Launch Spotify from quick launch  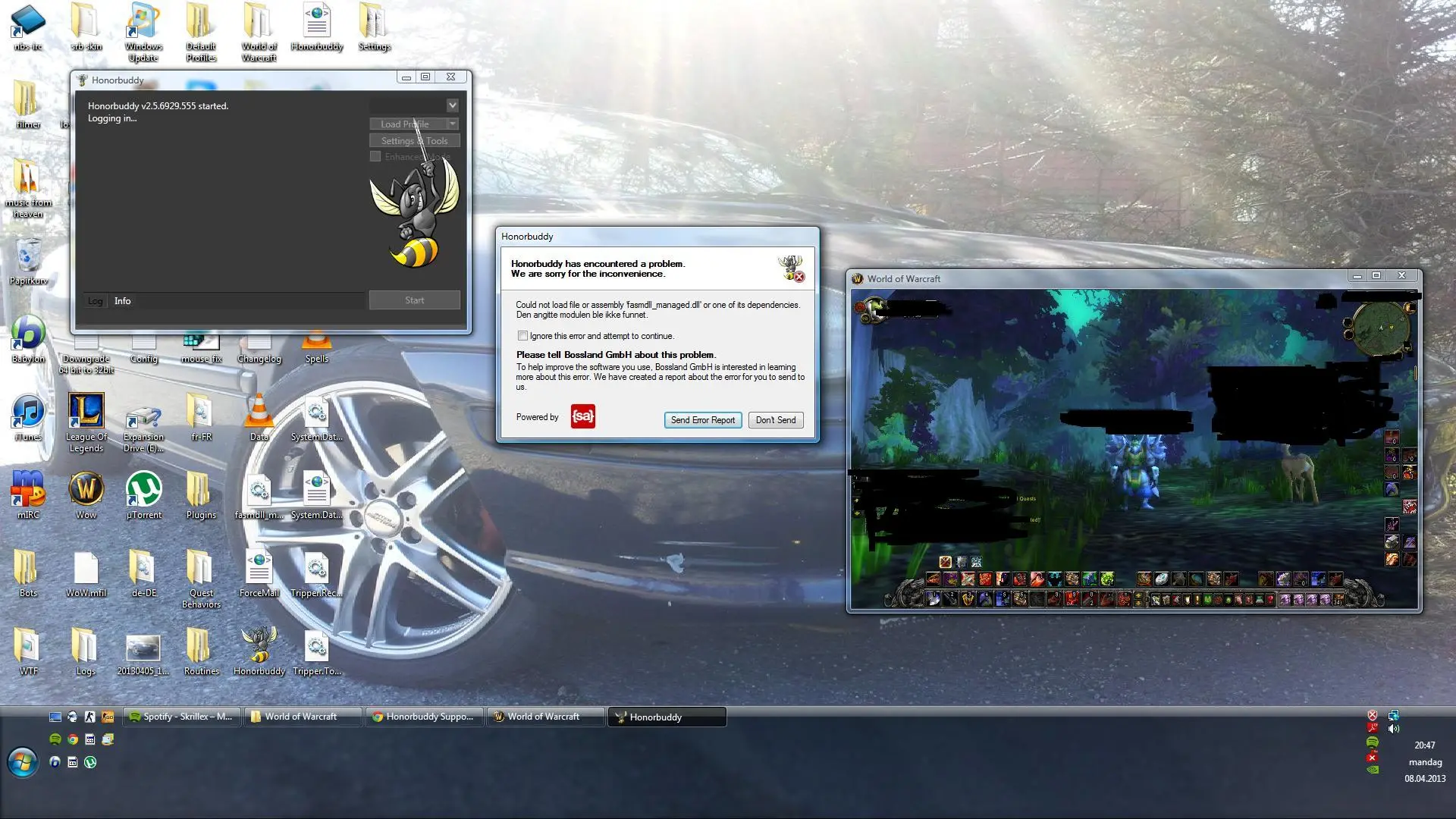pyautogui.click(x=55, y=739)
